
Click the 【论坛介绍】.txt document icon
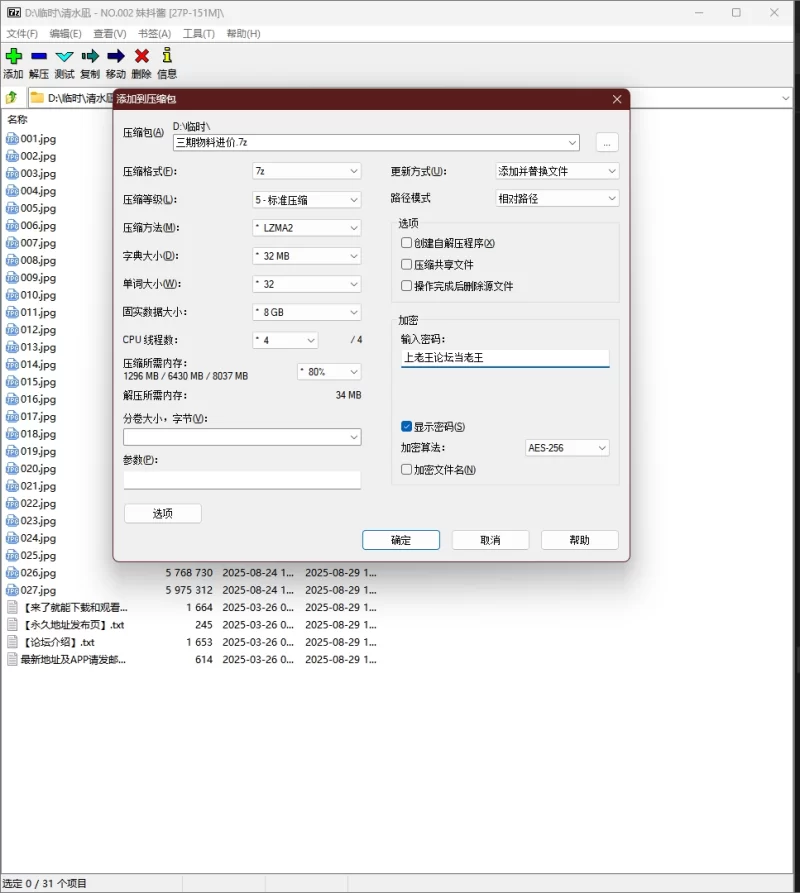click(12, 642)
